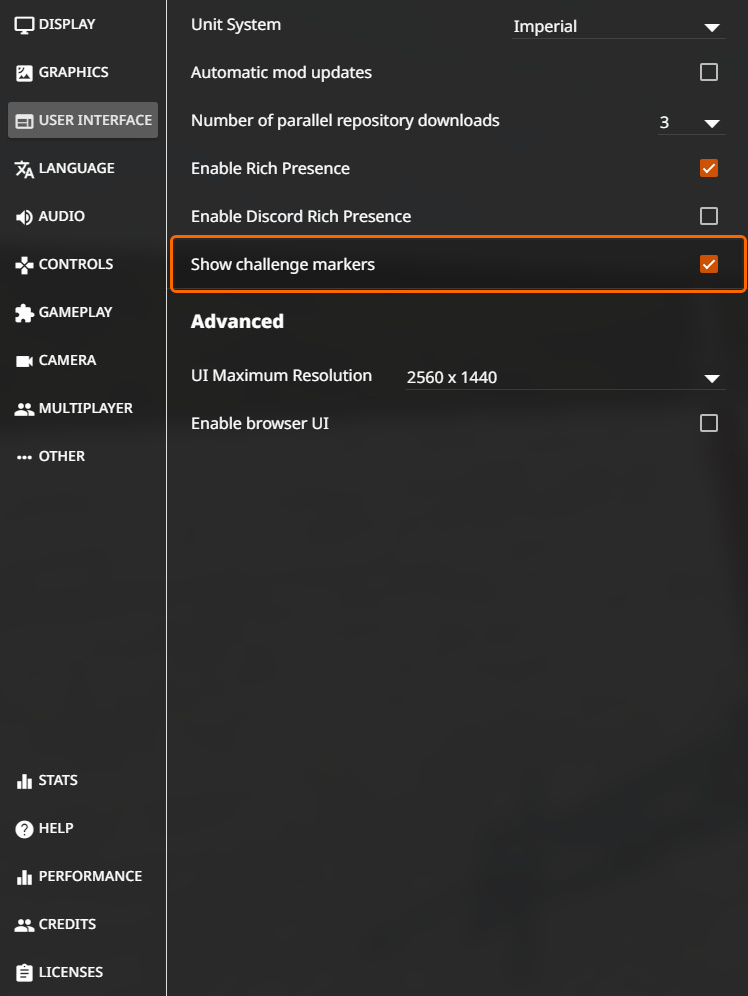748x996 pixels.
Task: Enable Automatic mod updates checkbox
Action: click(709, 72)
